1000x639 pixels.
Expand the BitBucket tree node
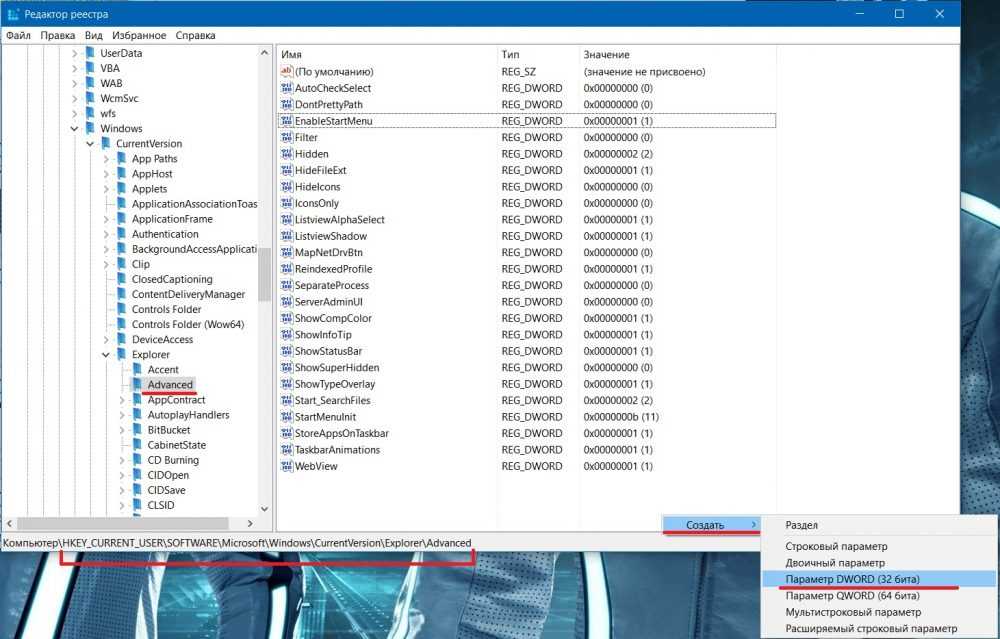122,430
